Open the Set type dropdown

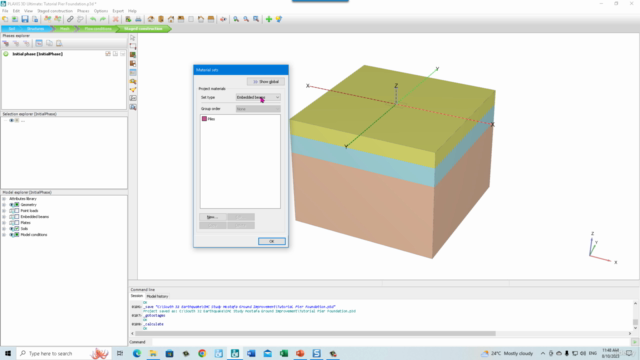pyautogui.click(x=258, y=97)
